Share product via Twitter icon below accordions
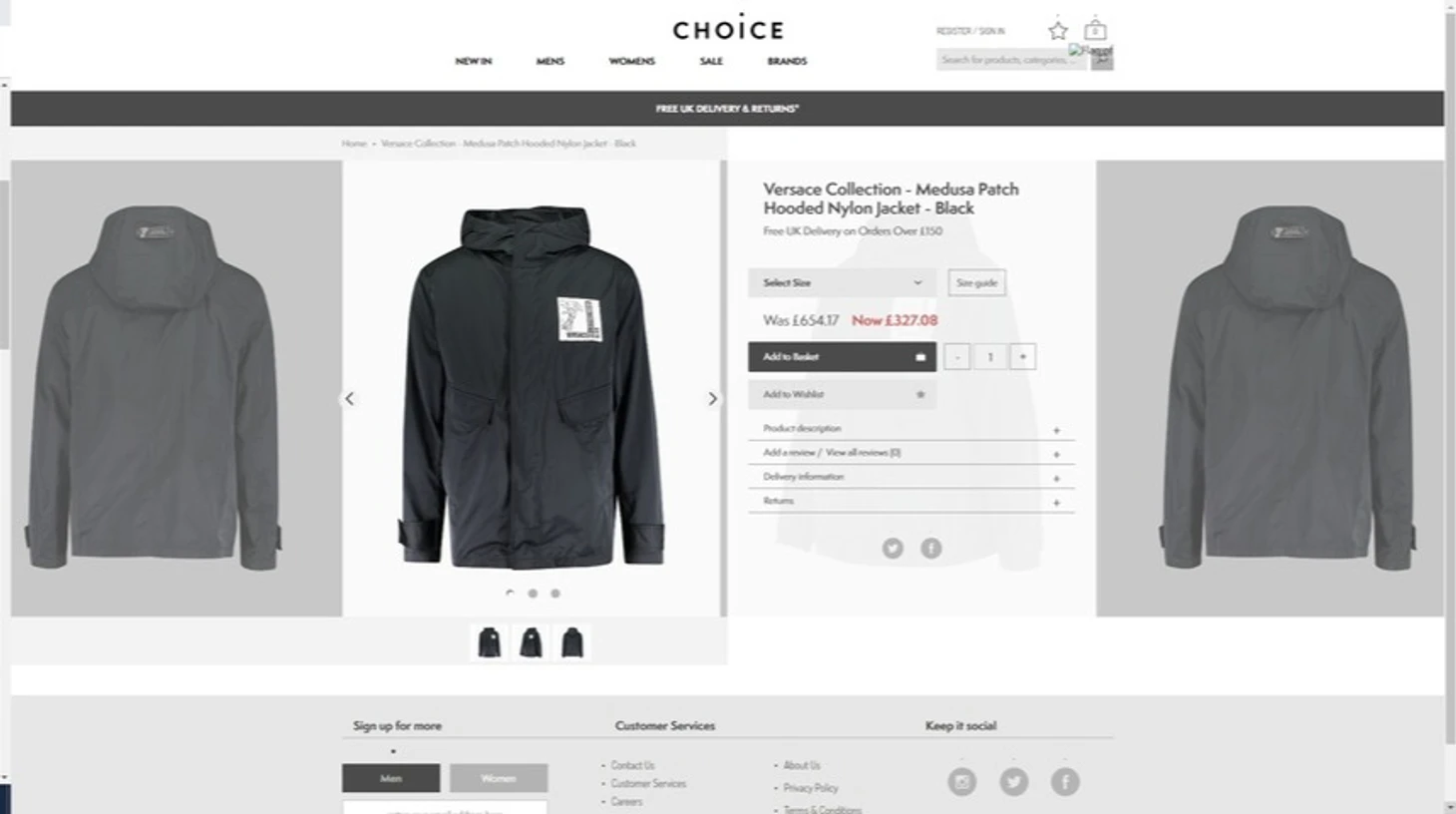 click(x=893, y=548)
